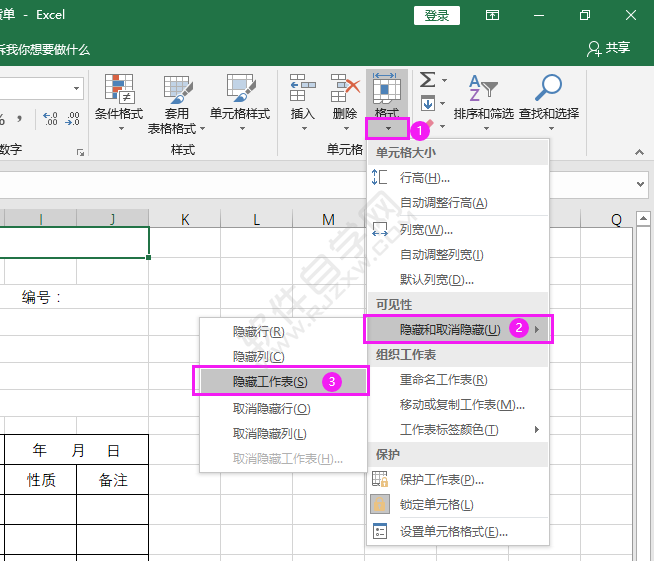Expand the Format (格式) dropdown arrow
The height and width of the screenshot is (561, 654).
[388, 129]
